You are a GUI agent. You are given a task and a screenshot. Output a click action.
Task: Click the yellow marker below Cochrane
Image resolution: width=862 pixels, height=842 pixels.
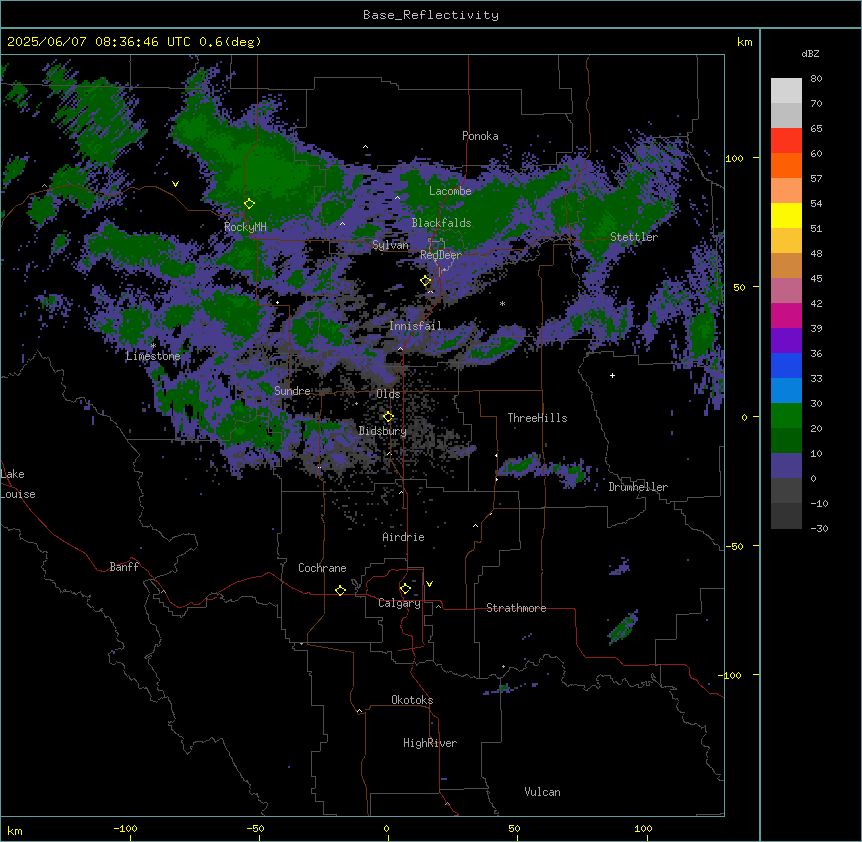tap(340, 590)
